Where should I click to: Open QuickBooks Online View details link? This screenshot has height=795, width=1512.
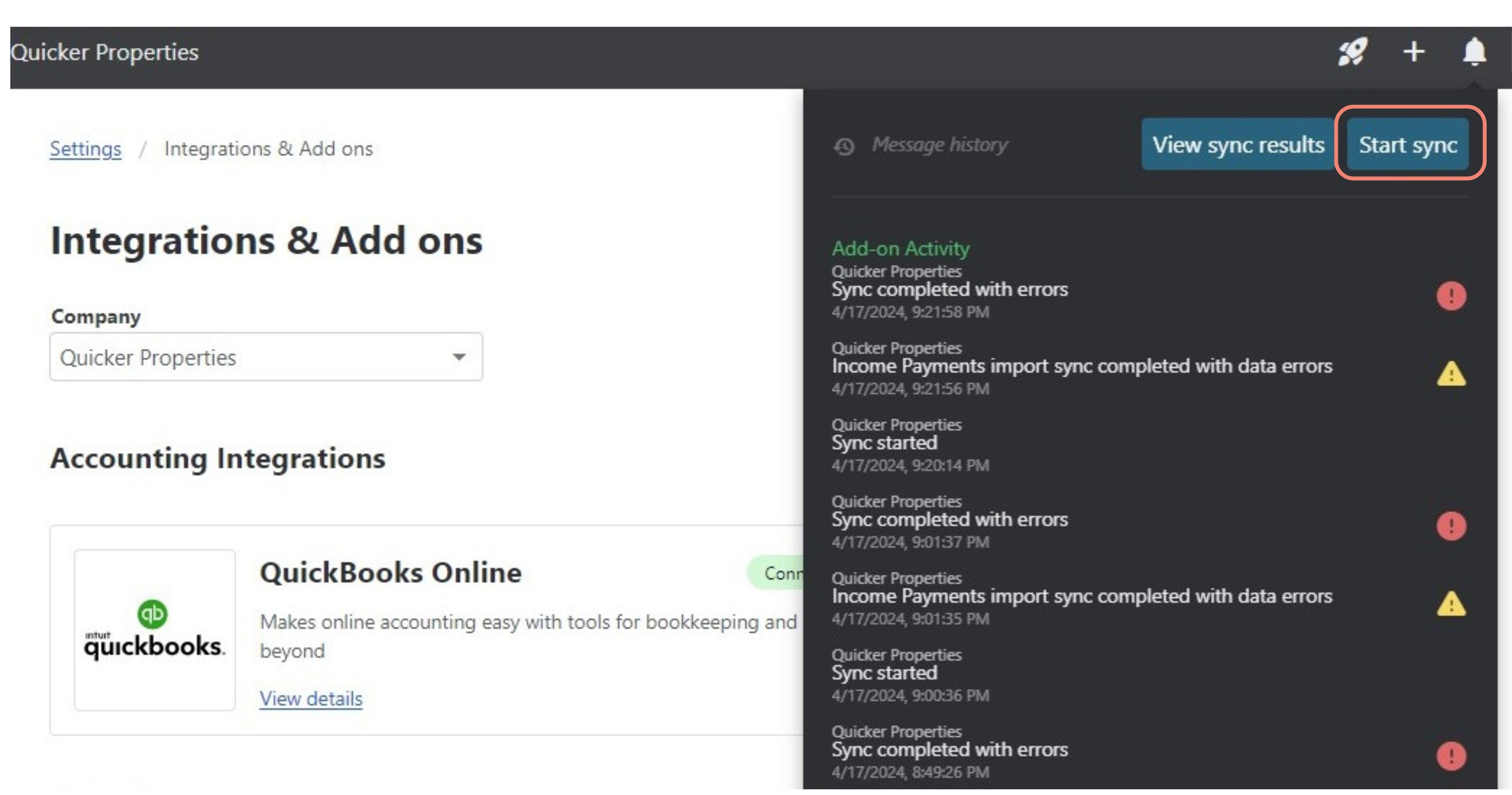coord(311,699)
